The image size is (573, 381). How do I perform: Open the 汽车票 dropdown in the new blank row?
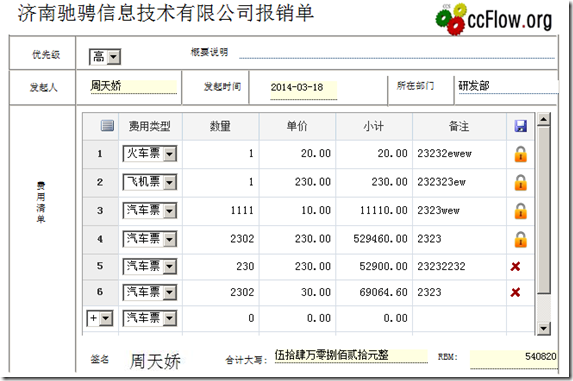(x=150, y=318)
